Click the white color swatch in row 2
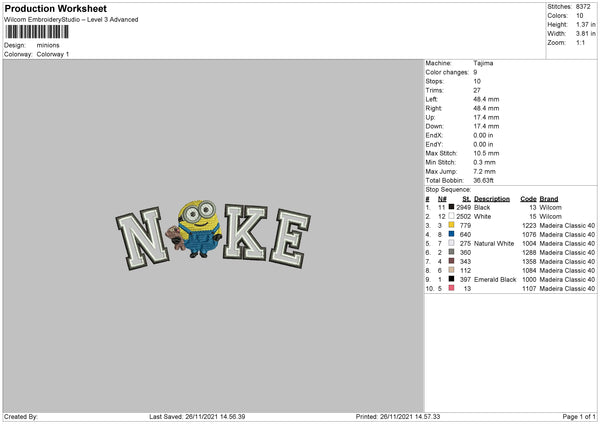The height and width of the screenshot is (424, 600). pyautogui.click(x=452, y=216)
